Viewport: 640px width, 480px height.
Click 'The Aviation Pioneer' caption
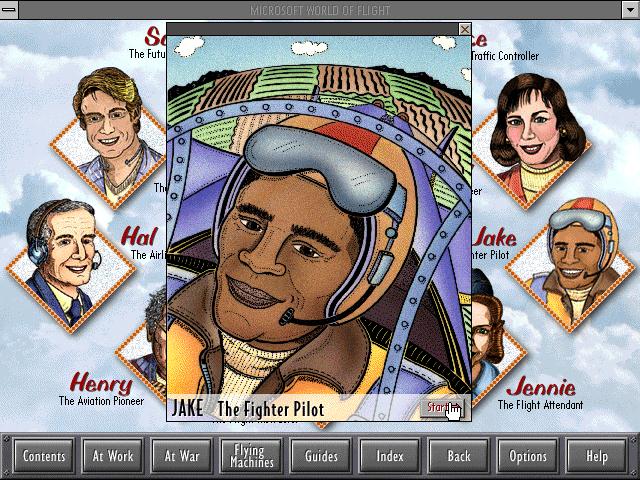(101, 401)
